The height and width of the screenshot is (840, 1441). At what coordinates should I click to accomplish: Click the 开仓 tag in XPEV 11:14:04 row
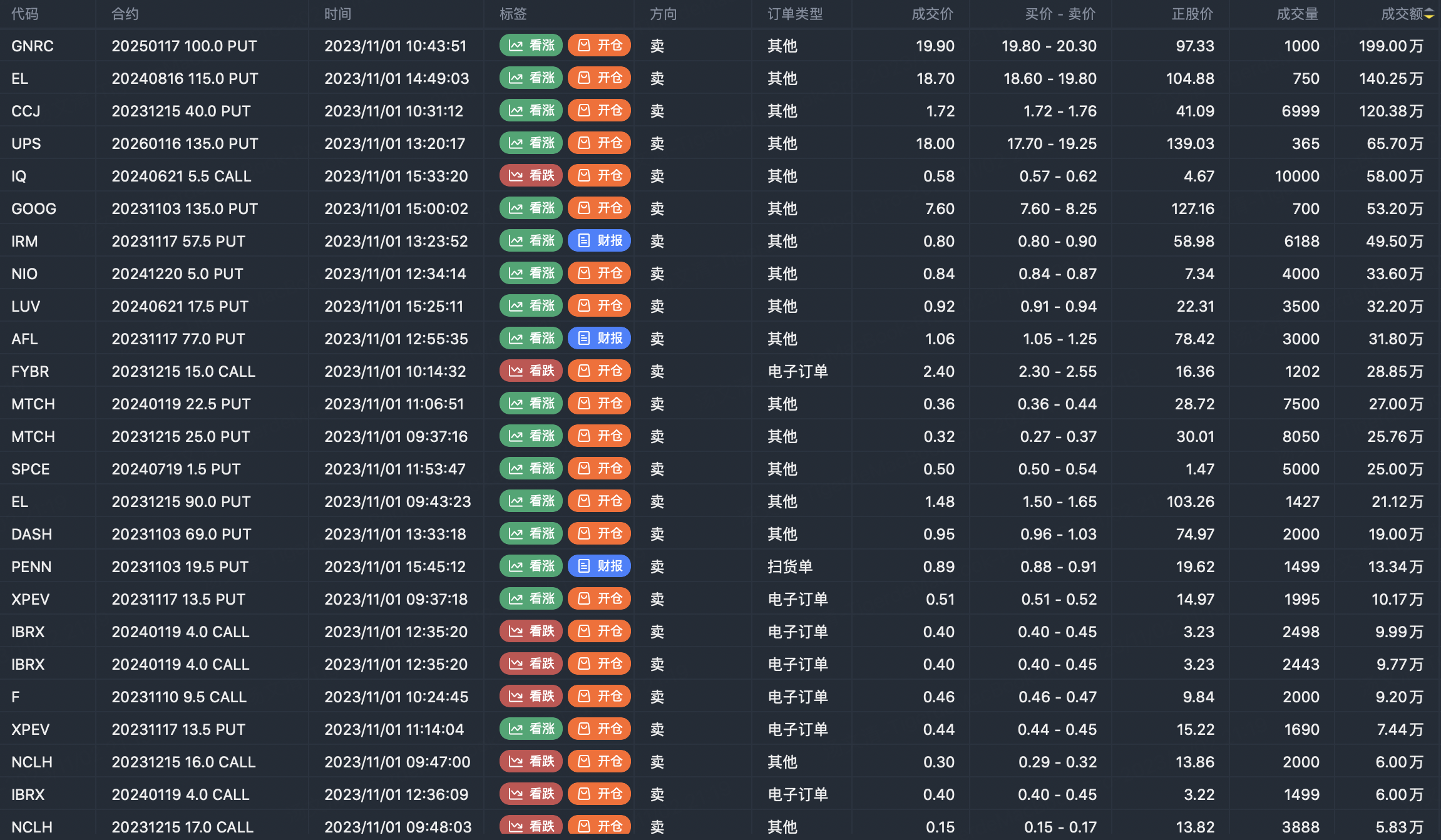click(599, 729)
